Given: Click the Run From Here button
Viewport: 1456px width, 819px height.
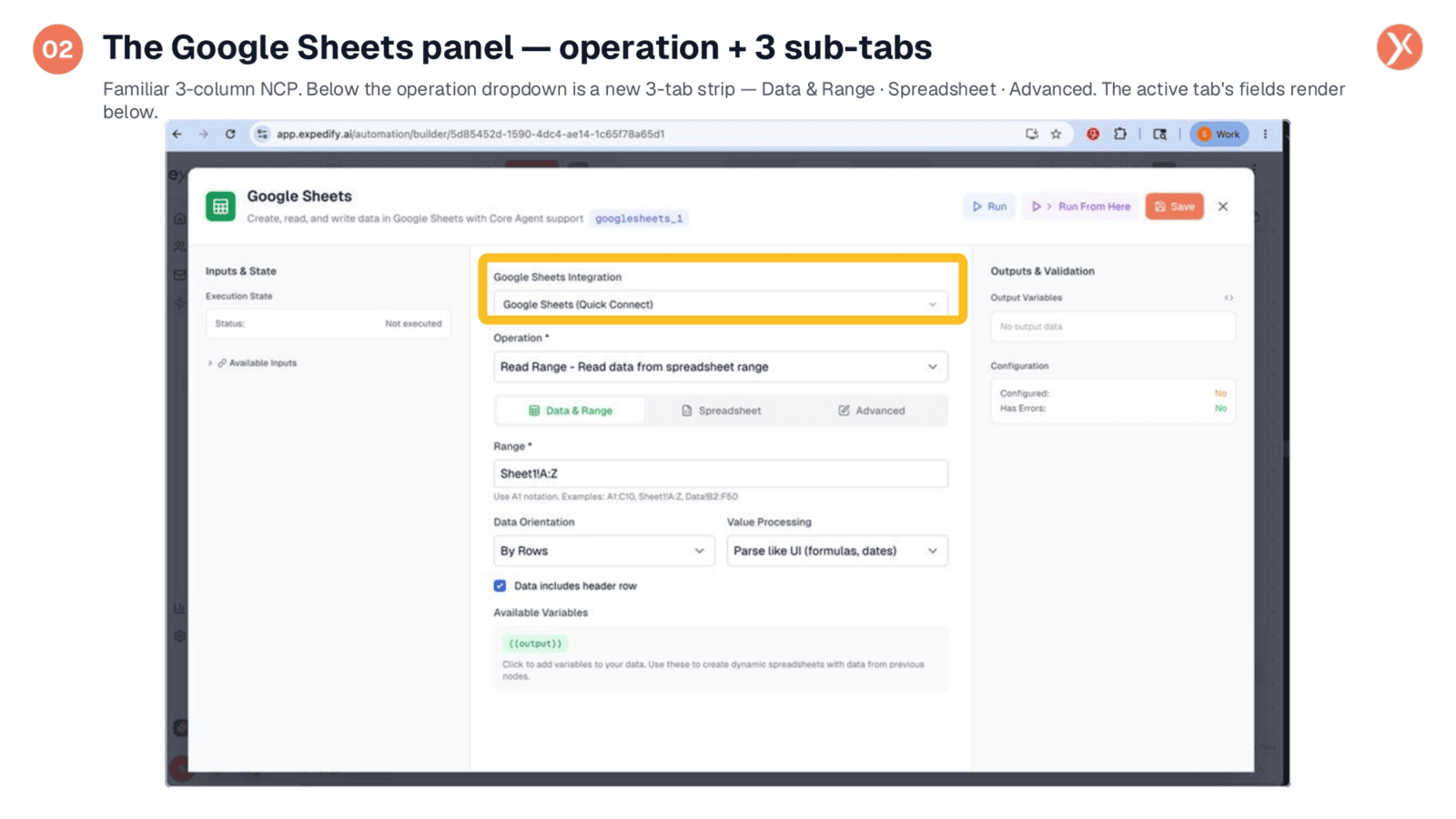Looking at the screenshot, I should pos(1080,207).
